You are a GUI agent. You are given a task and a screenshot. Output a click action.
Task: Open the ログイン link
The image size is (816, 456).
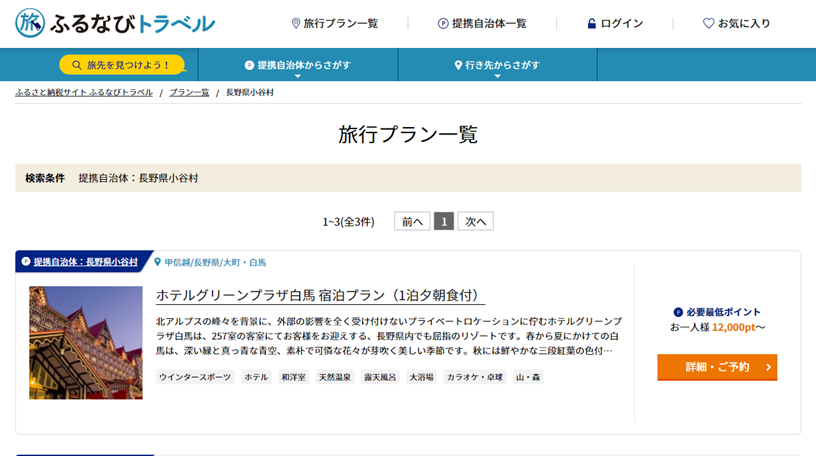click(615, 23)
